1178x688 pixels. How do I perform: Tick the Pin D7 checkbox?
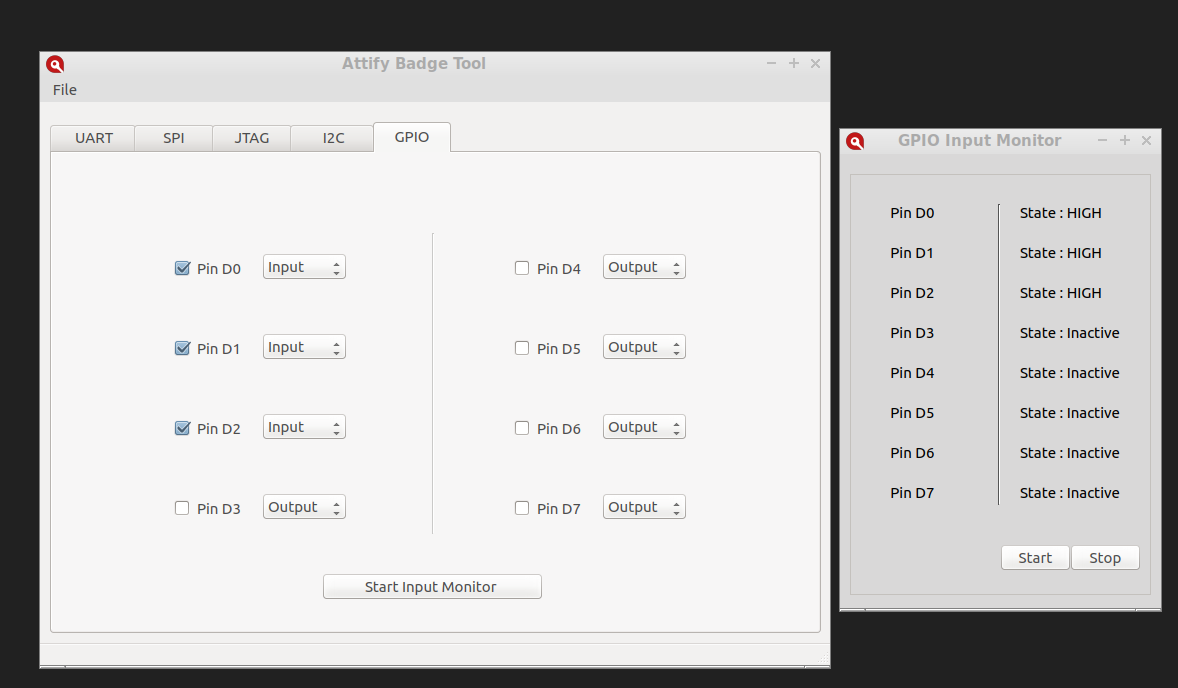[521, 508]
